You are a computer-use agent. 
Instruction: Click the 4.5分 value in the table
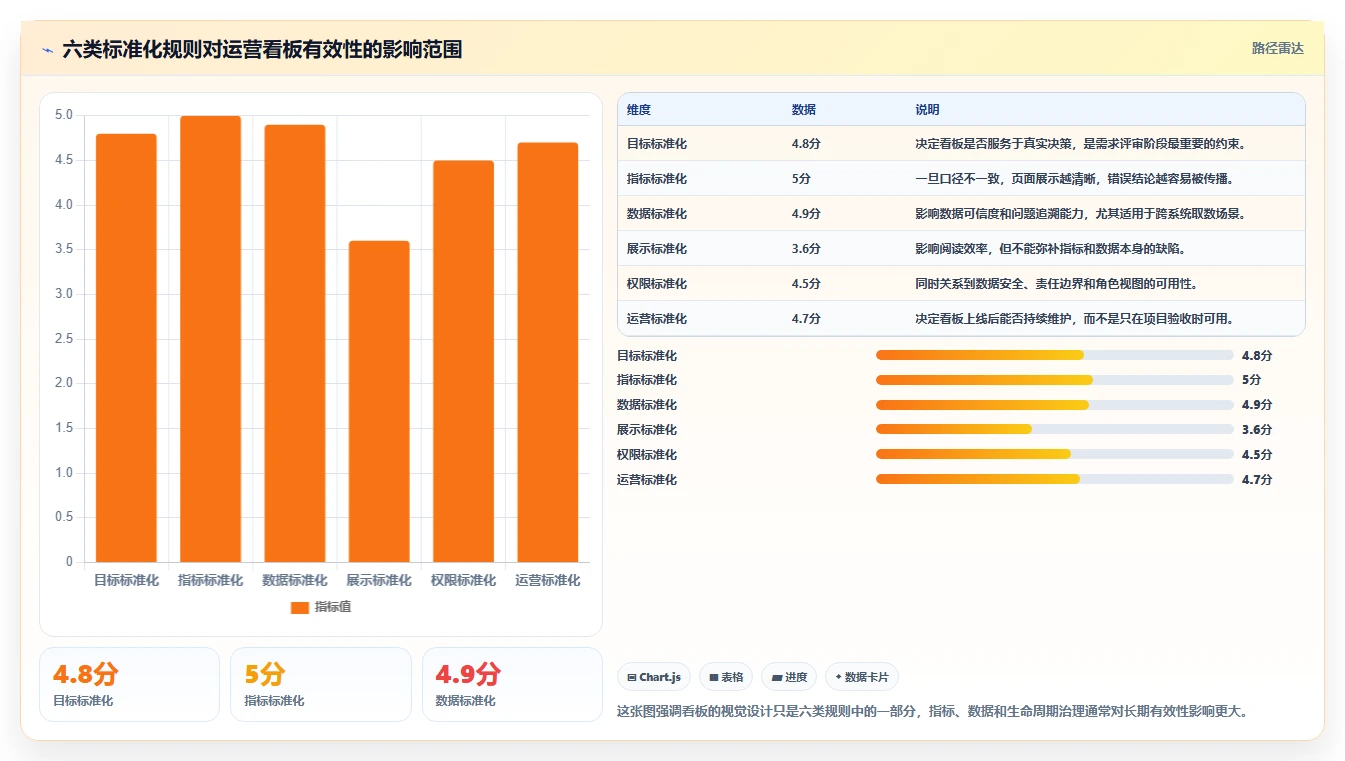click(806, 283)
